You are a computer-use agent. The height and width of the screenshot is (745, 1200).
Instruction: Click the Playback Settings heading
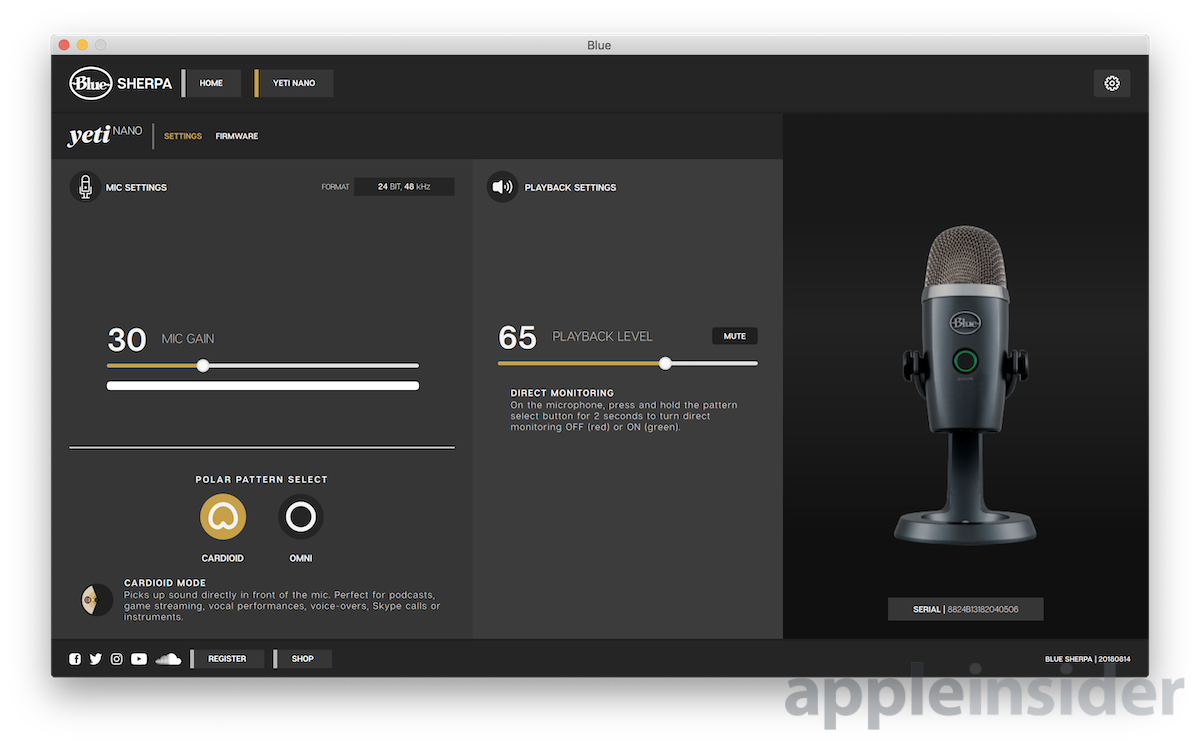click(x=570, y=188)
